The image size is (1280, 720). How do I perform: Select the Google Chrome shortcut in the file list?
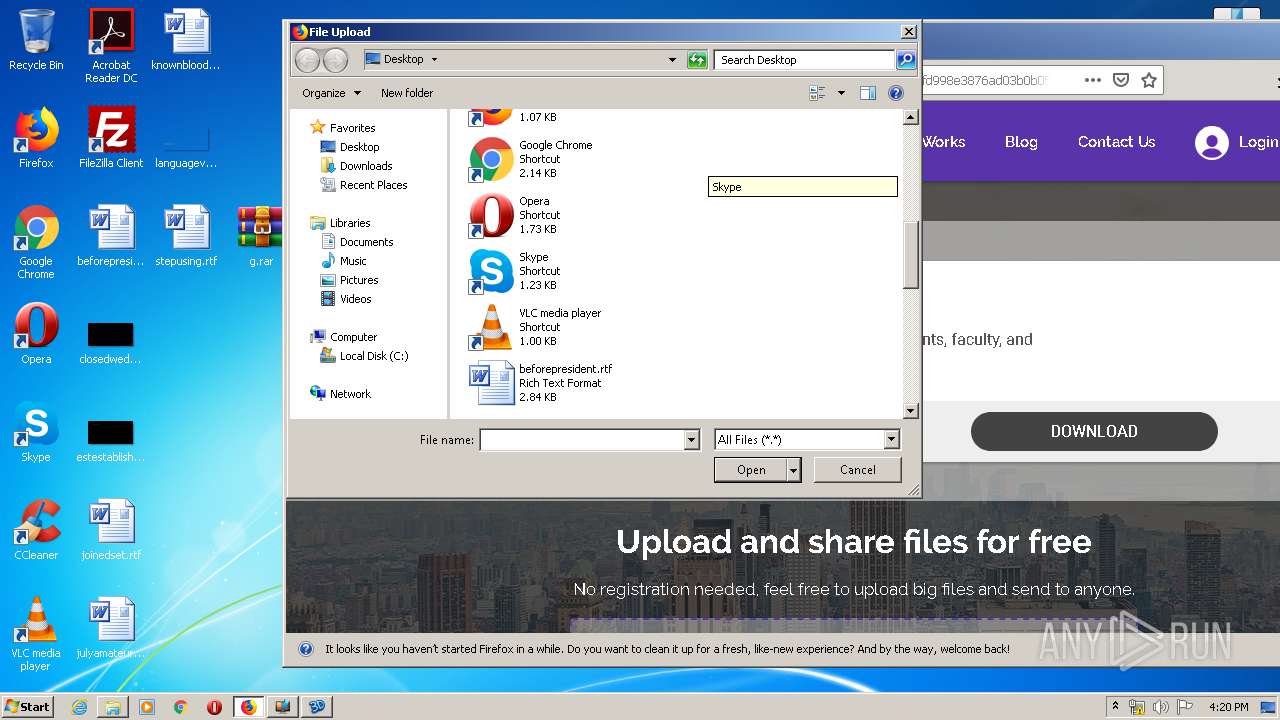click(x=532, y=159)
